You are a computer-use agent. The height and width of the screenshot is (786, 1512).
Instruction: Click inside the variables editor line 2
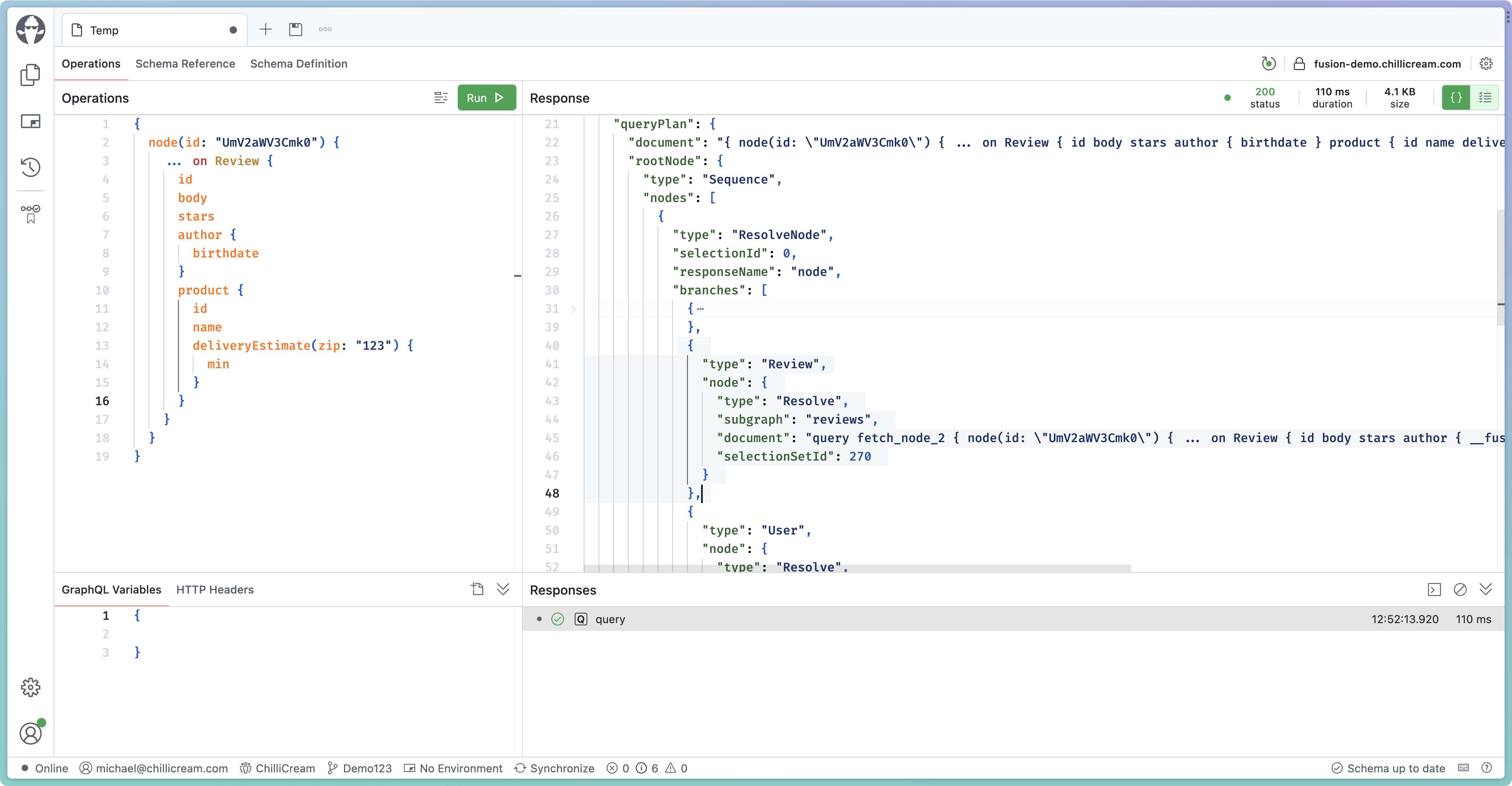click(323, 634)
